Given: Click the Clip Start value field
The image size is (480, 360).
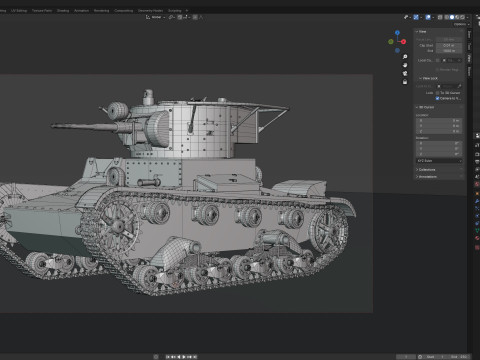Looking at the screenshot, I should (x=449, y=45).
